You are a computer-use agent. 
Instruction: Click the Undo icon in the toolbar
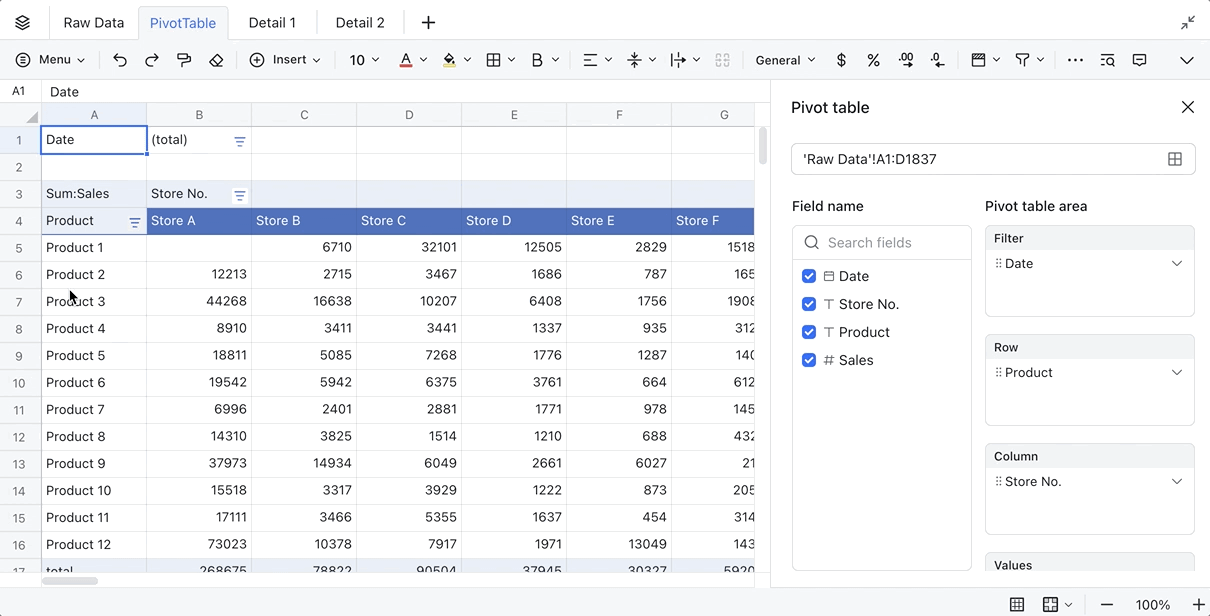click(x=120, y=60)
